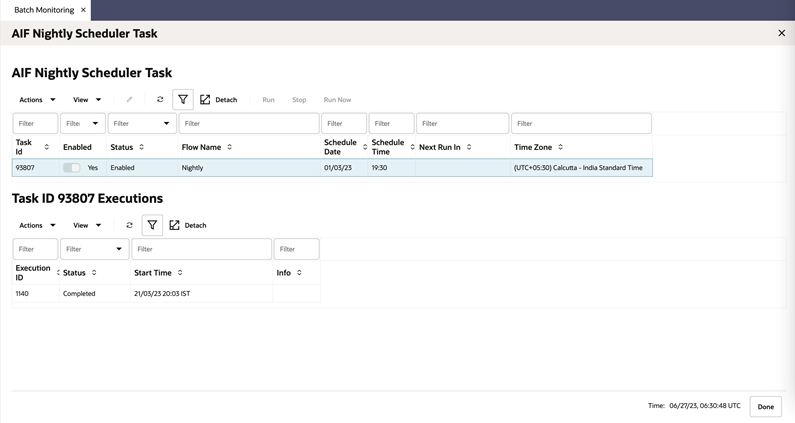Open Actions menu in Executions toolbar
This screenshot has width=795, height=423.
point(37,225)
